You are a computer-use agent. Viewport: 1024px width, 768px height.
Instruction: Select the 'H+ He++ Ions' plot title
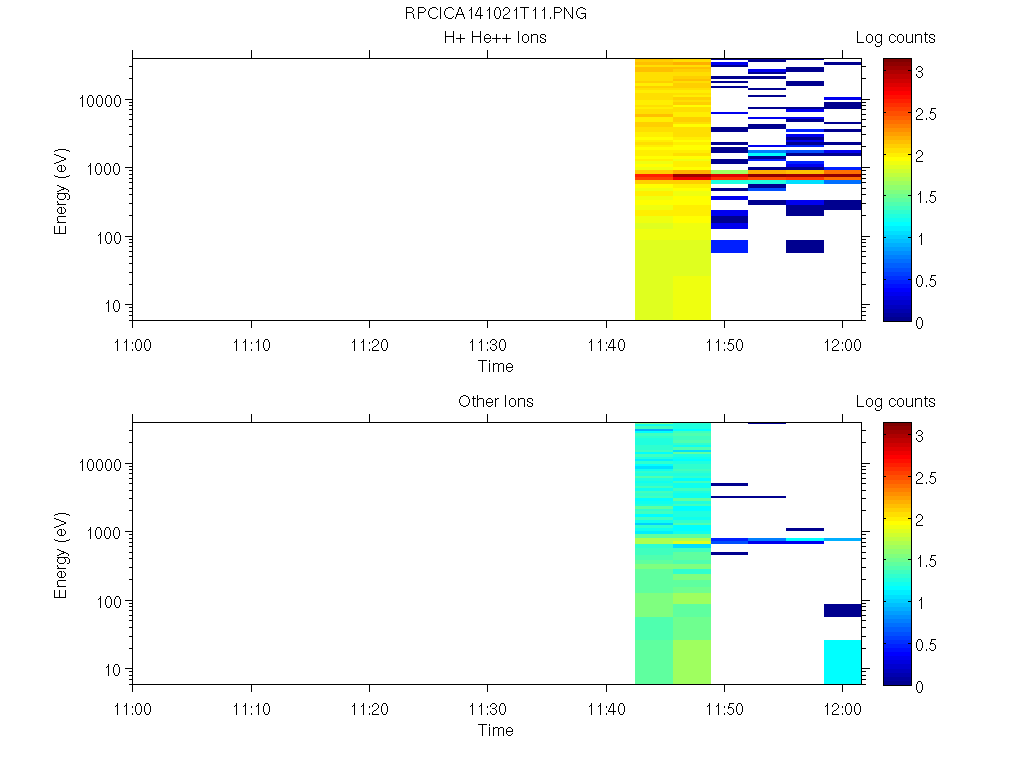pyautogui.click(x=495, y=37)
